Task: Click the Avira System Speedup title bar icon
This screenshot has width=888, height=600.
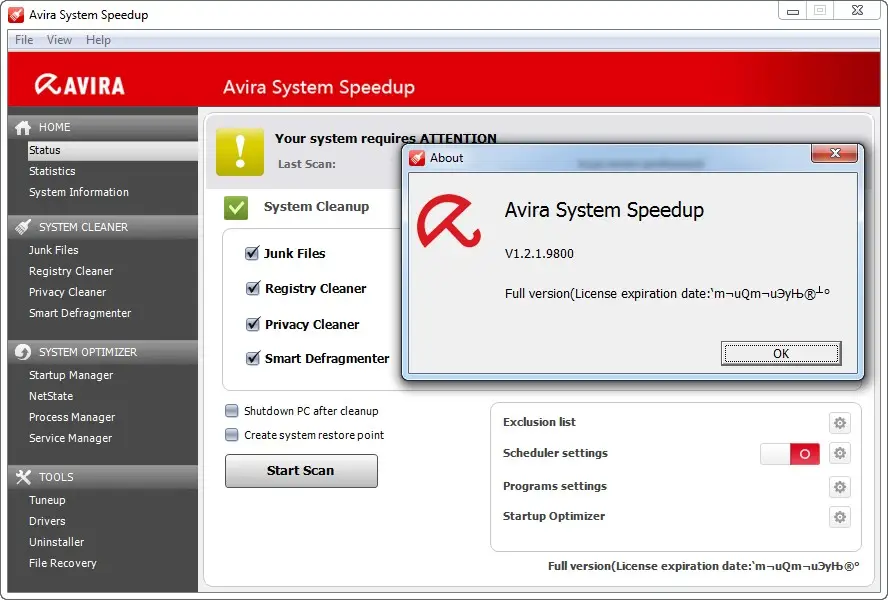Action: click(x=16, y=14)
